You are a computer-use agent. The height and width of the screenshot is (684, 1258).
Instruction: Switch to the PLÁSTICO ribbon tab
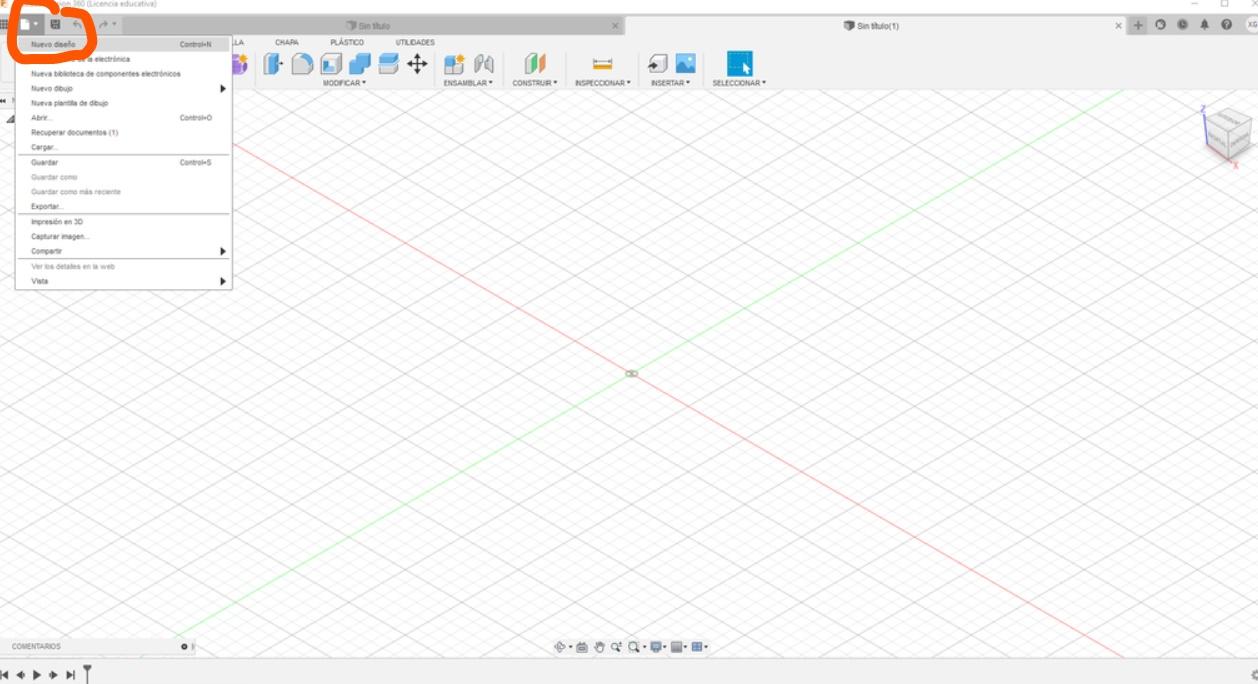(347, 42)
